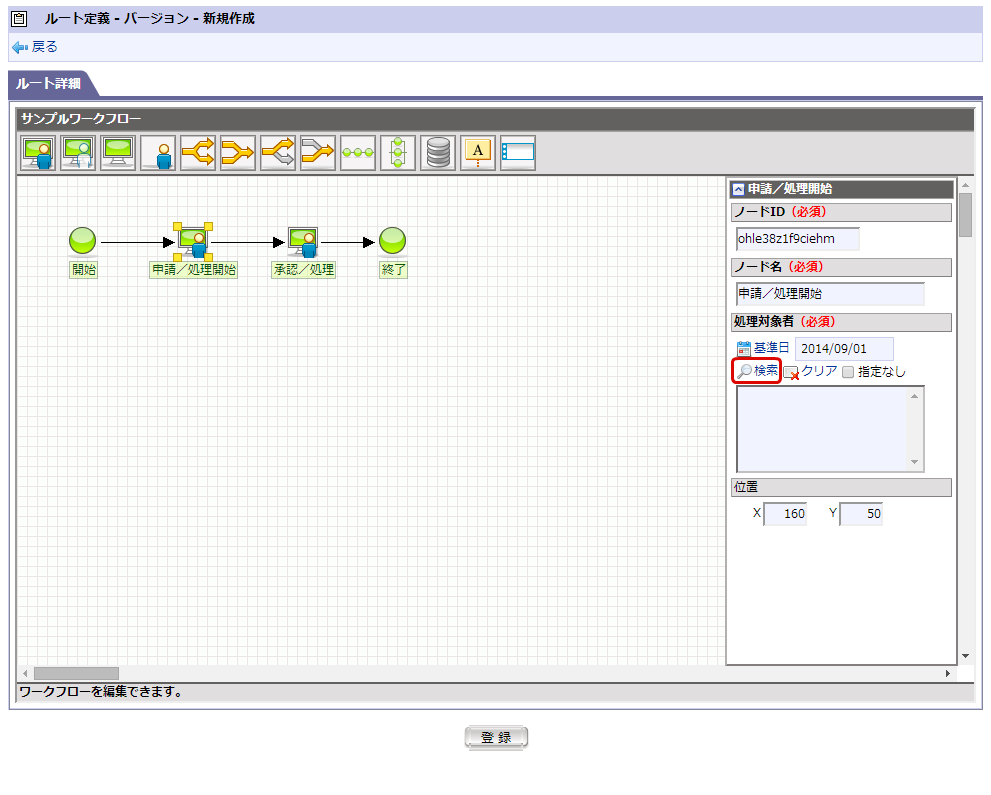This screenshot has height=795, width=991.
Task: Select the 申請/処理開始 node on canvas
Action: coord(193,242)
